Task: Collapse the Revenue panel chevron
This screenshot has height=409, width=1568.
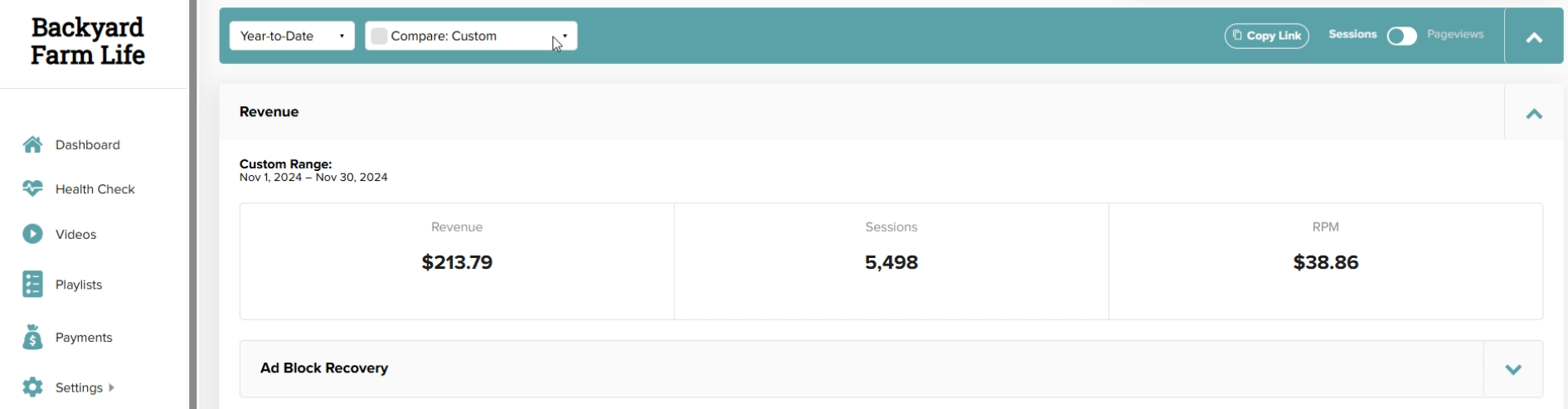Action: tap(1534, 114)
